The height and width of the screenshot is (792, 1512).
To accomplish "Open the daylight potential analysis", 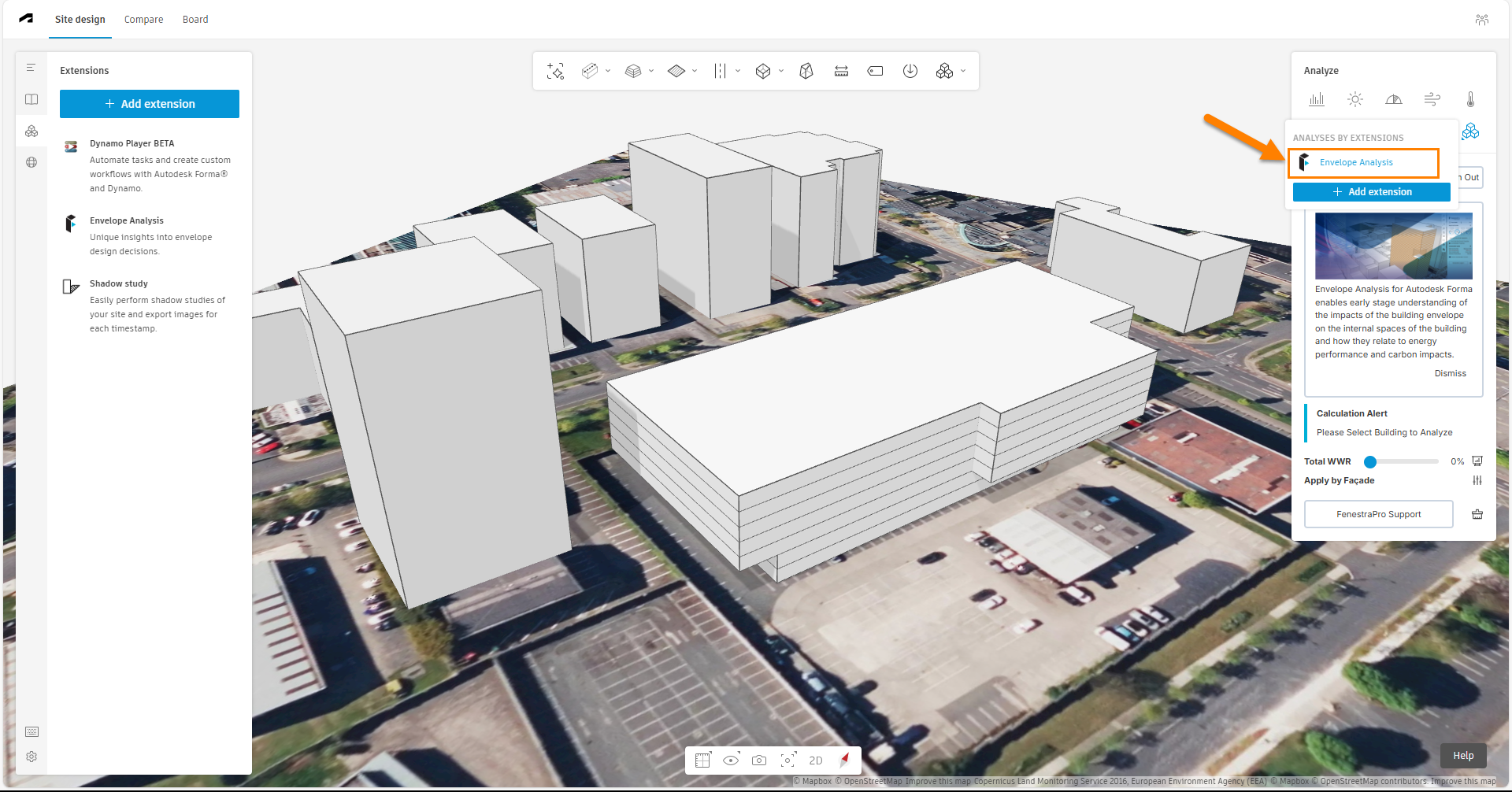I will (x=1393, y=99).
